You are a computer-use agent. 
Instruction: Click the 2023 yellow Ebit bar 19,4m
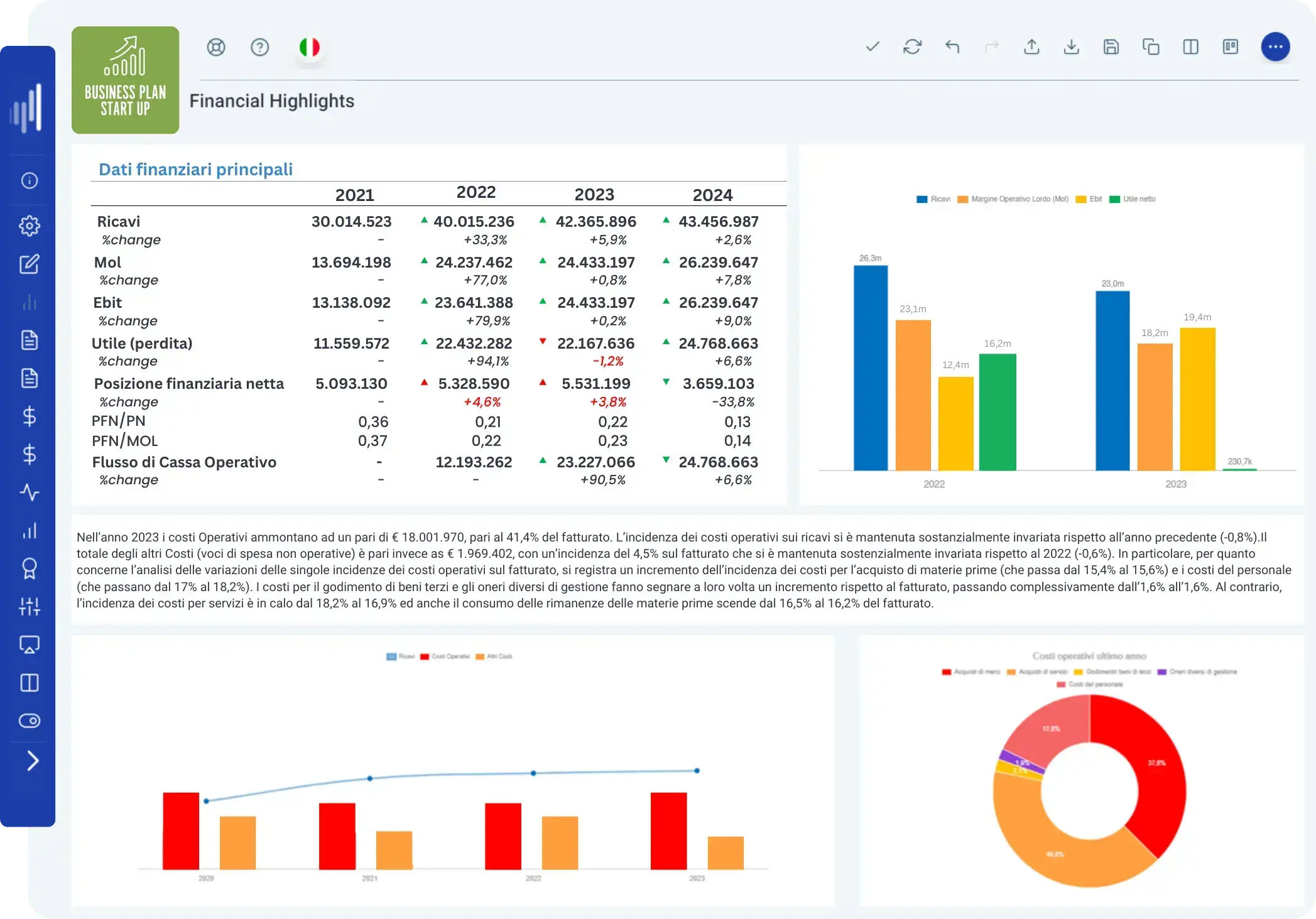click(x=1197, y=399)
